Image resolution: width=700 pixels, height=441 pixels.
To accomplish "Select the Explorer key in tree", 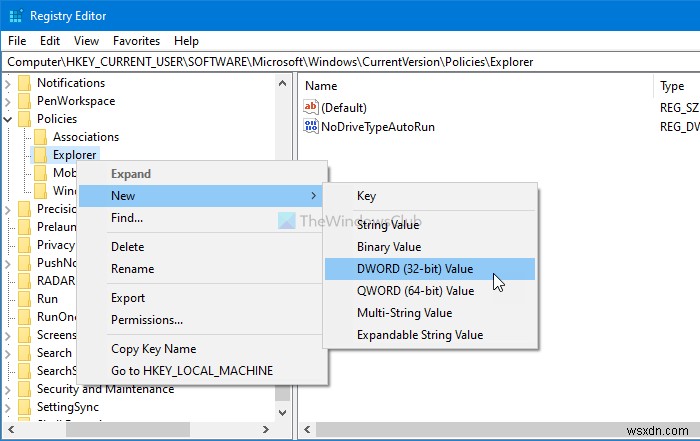I will tap(75, 155).
